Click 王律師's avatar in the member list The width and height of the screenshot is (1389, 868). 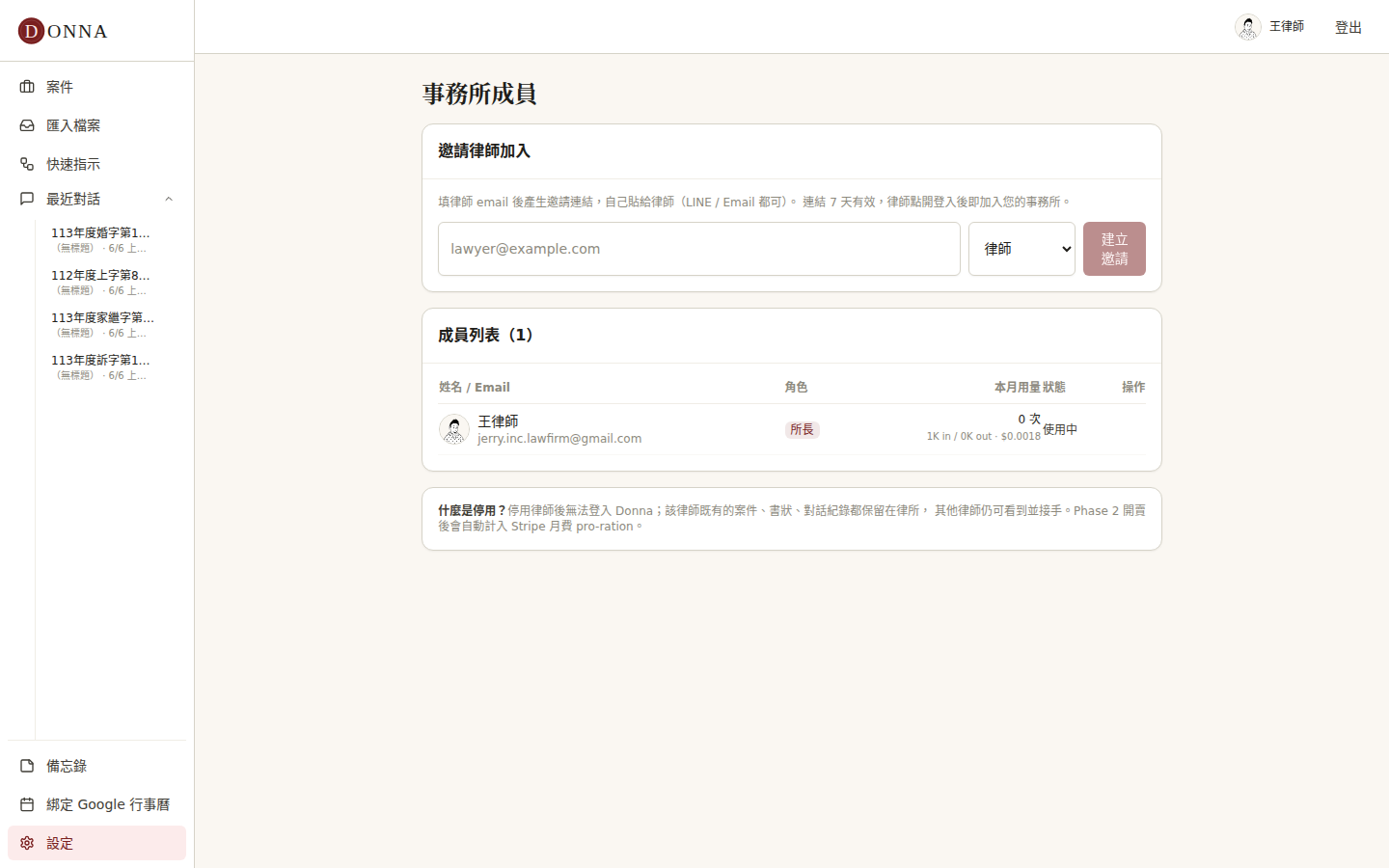pos(454,429)
